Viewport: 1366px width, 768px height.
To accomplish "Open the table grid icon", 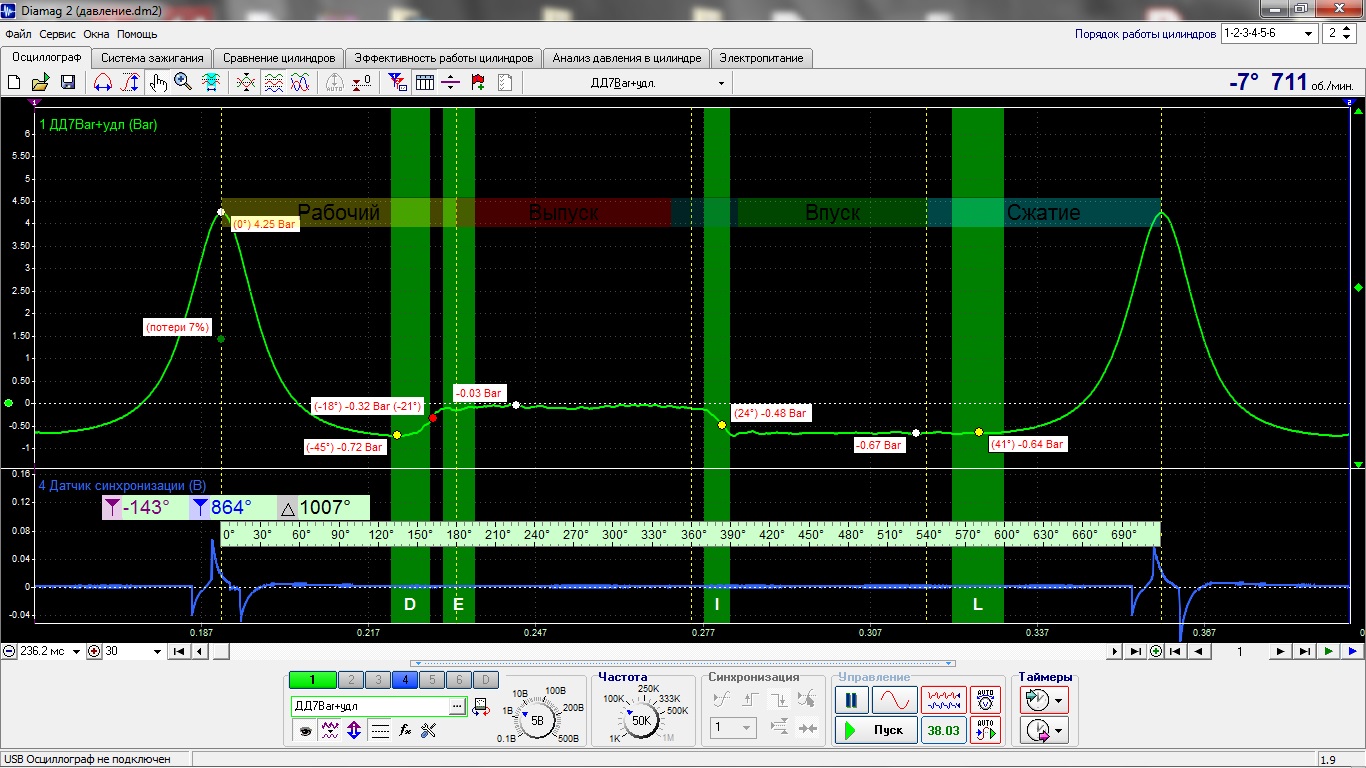I will pyautogui.click(x=424, y=83).
